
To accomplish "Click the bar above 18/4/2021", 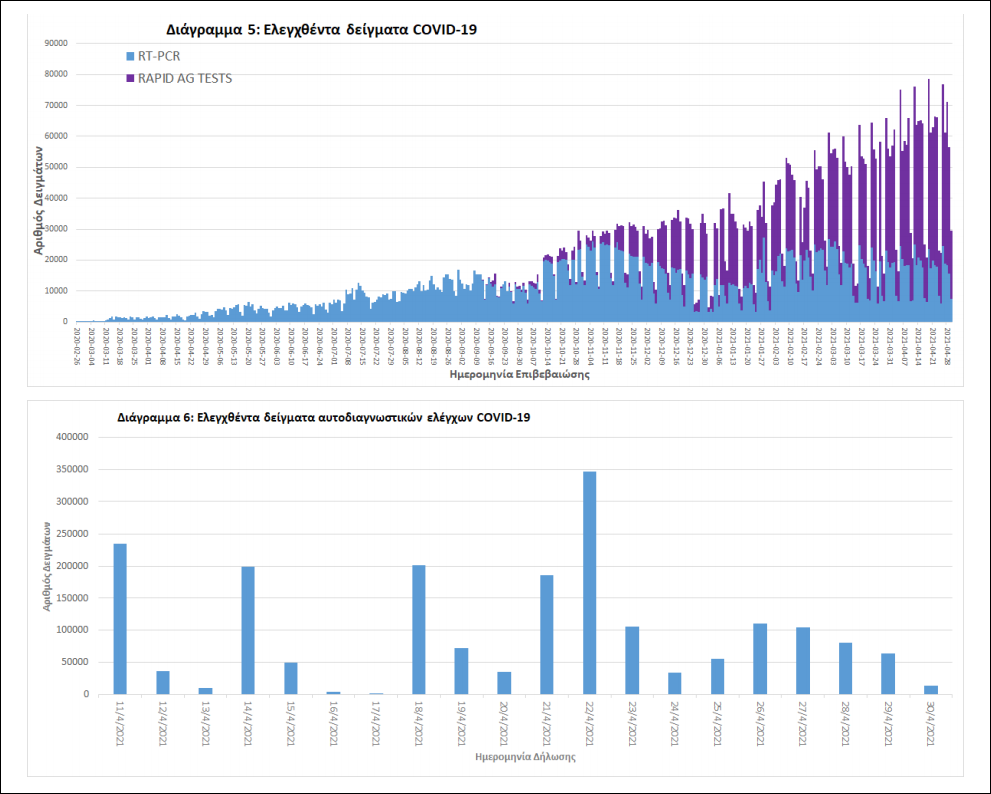I will tap(419, 629).
